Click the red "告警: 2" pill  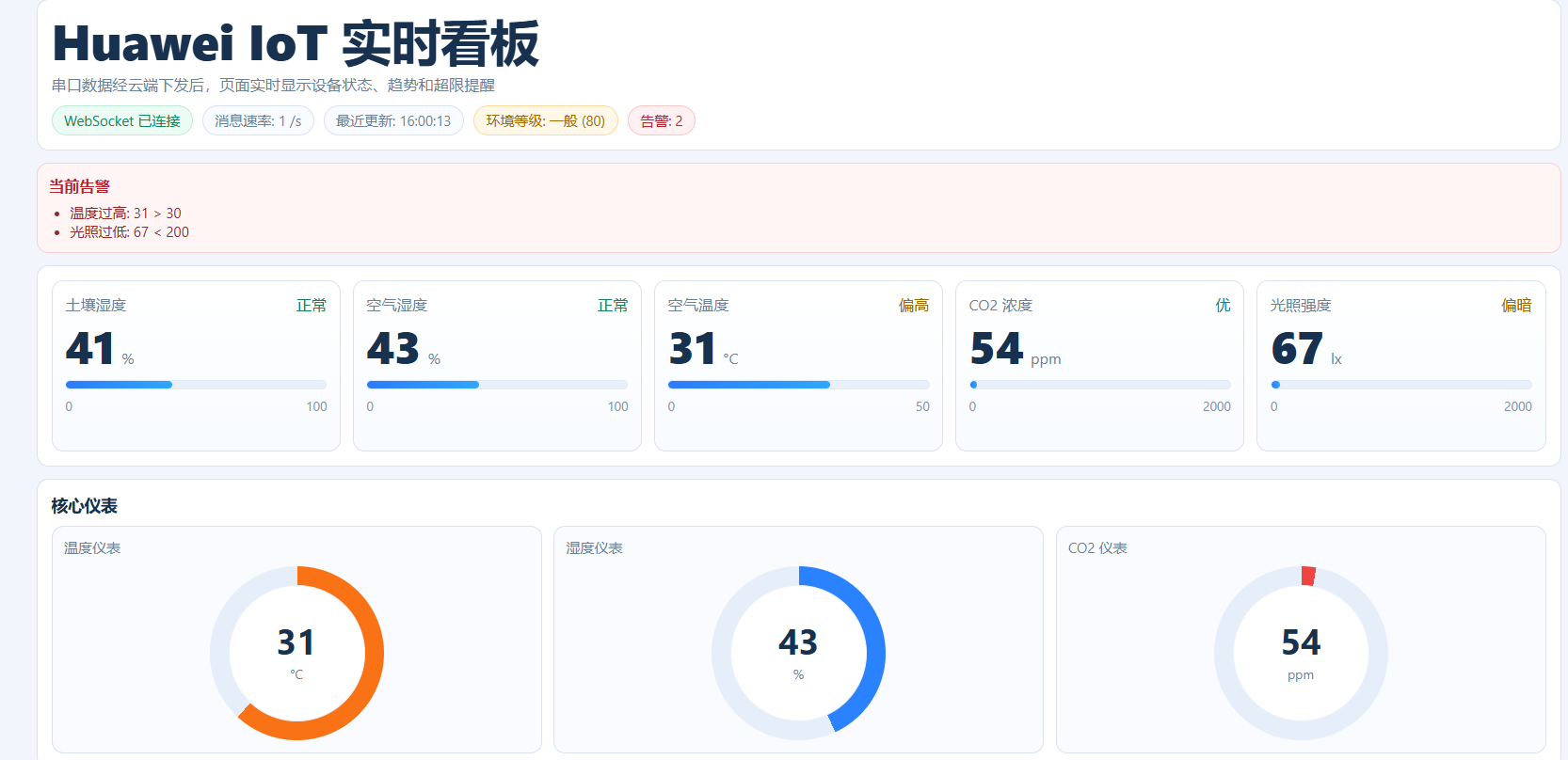coord(662,120)
